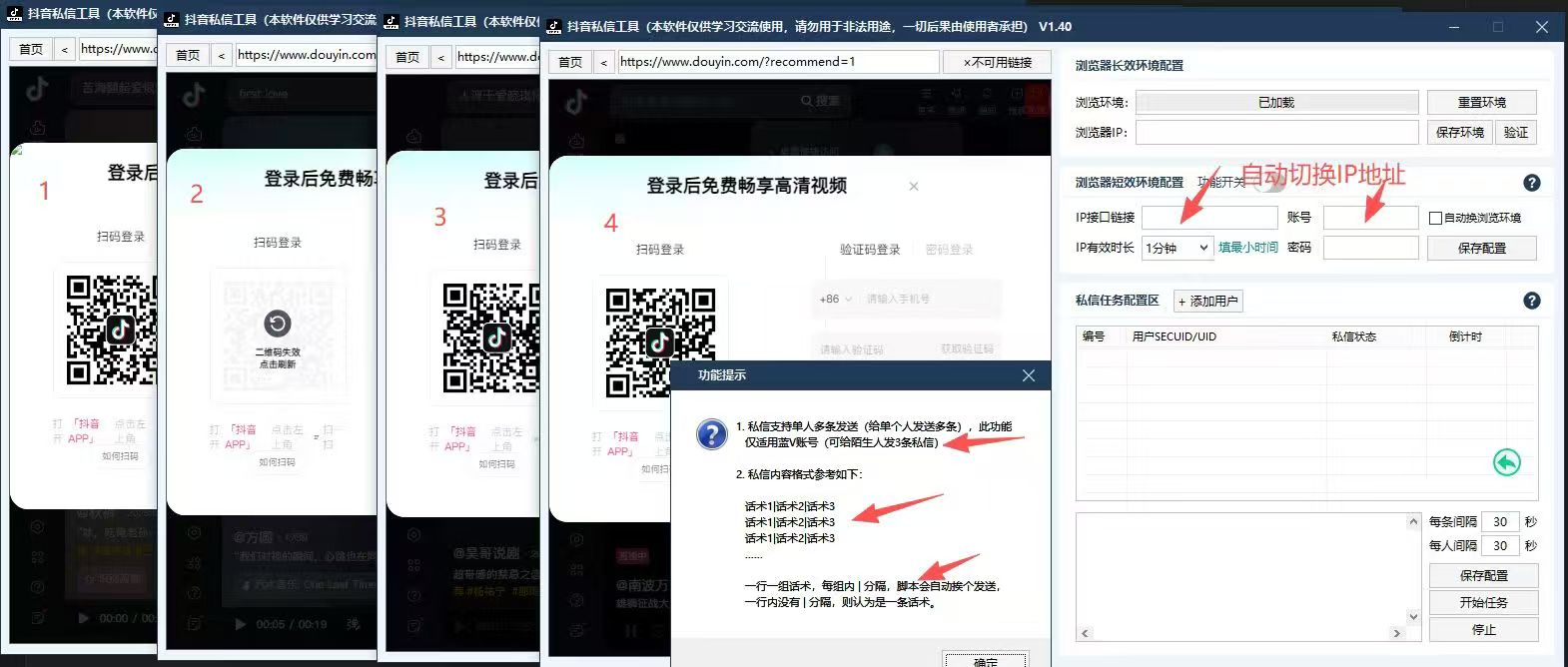Click the + 添加用户 button
The height and width of the screenshot is (667, 1568).
tap(1207, 301)
